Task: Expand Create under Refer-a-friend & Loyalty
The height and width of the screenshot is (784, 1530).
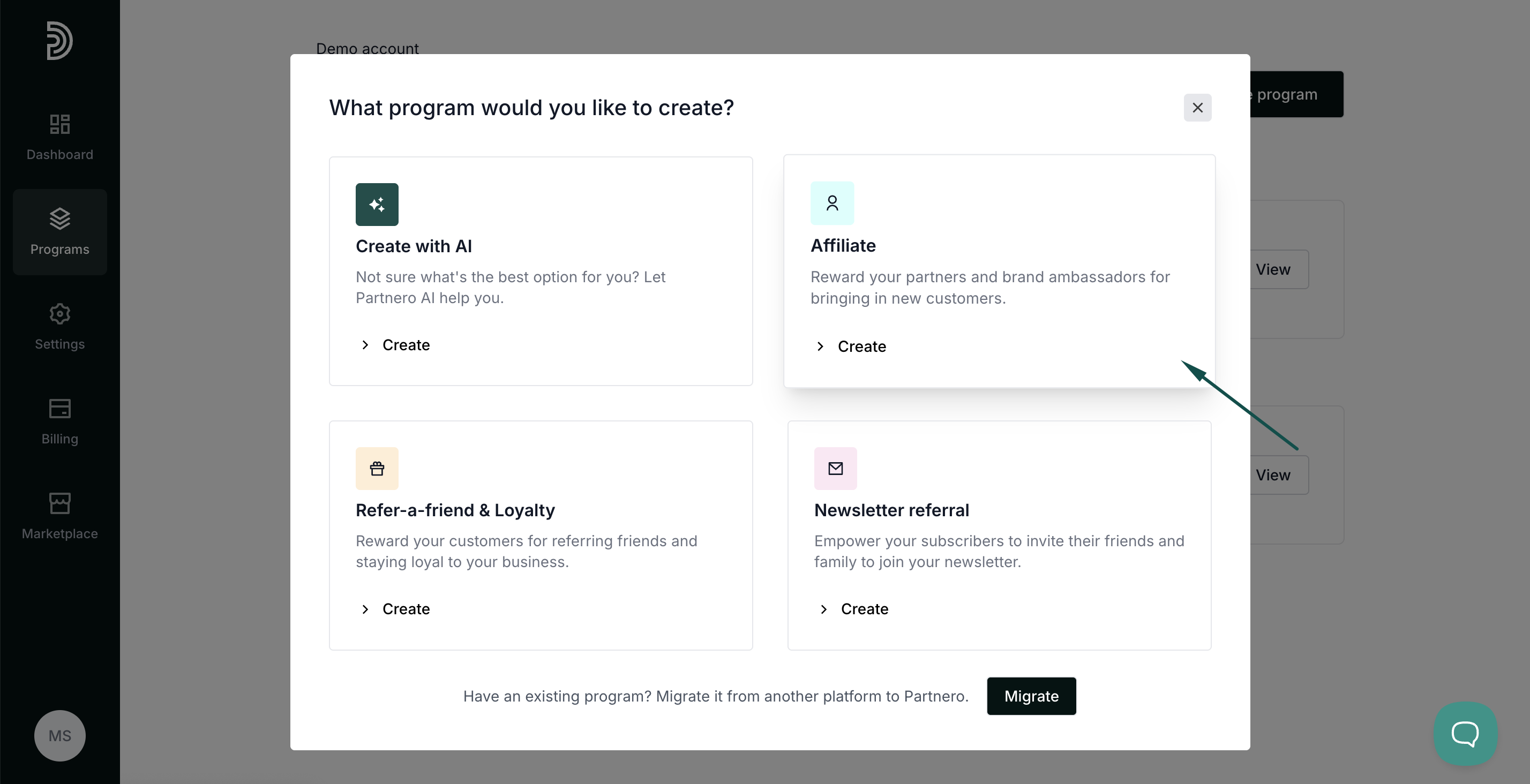Action: [395, 609]
